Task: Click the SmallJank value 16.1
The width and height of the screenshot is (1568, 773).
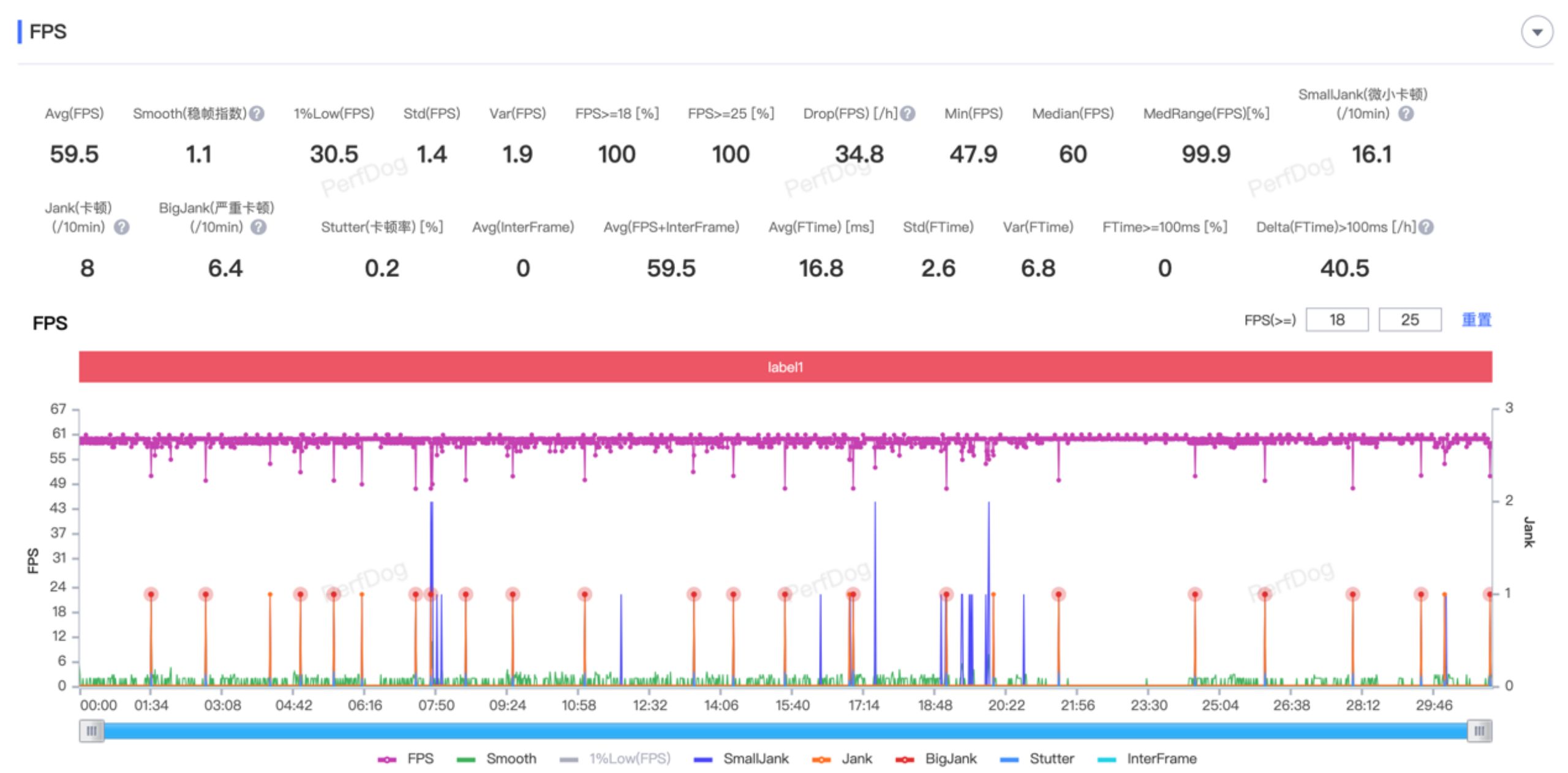Action: (x=1372, y=154)
